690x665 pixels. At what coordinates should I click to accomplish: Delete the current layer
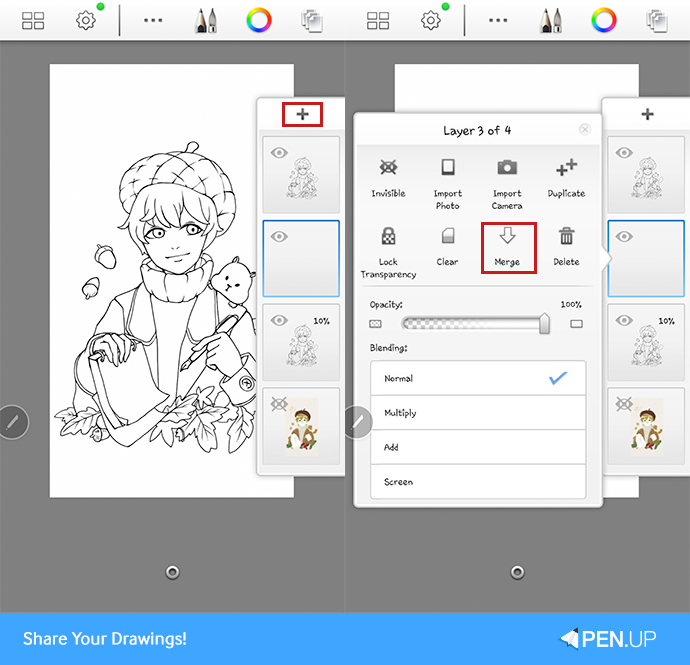coord(566,246)
